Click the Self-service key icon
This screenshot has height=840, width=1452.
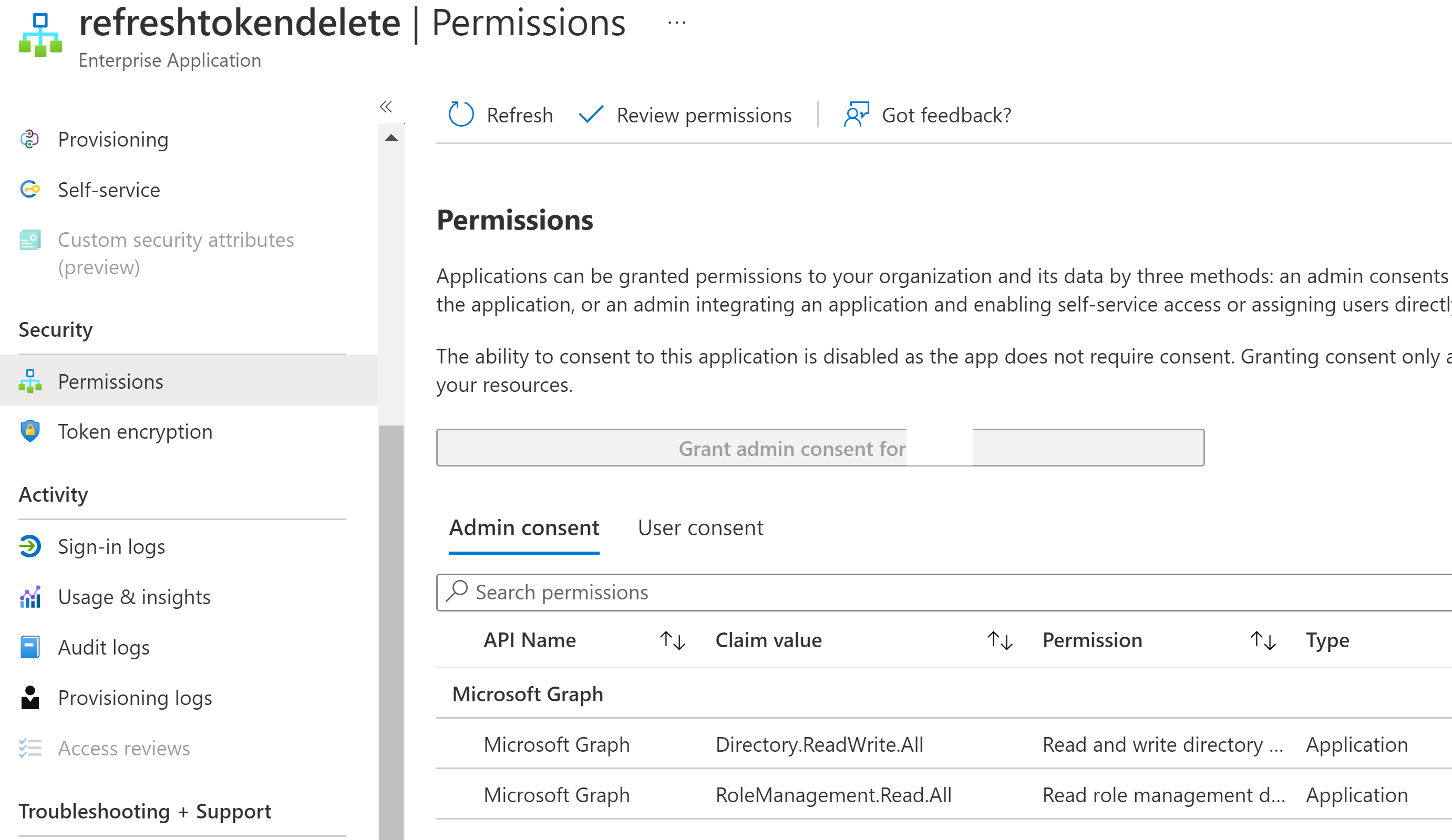pos(29,190)
